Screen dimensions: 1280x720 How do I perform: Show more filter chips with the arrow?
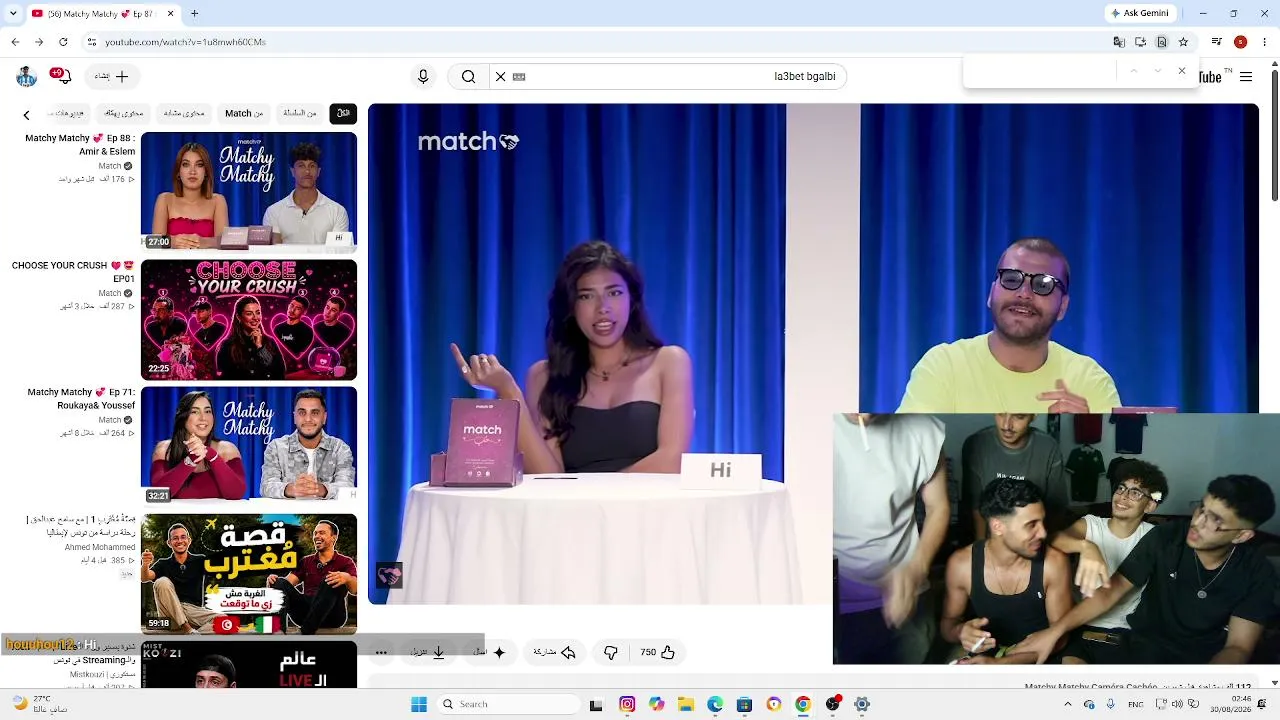[x=26, y=115]
